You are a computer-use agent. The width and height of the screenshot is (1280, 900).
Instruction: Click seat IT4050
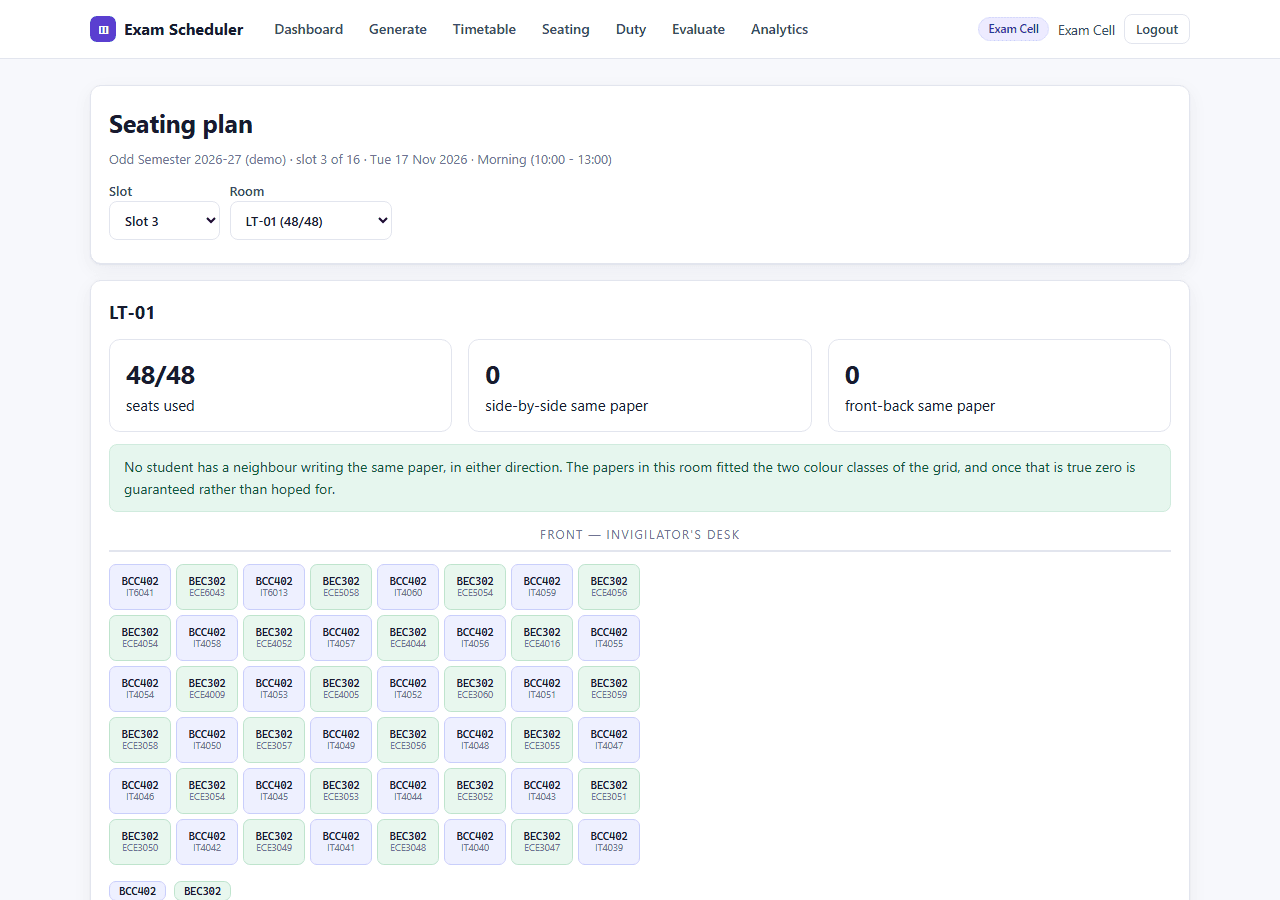tap(207, 740)
